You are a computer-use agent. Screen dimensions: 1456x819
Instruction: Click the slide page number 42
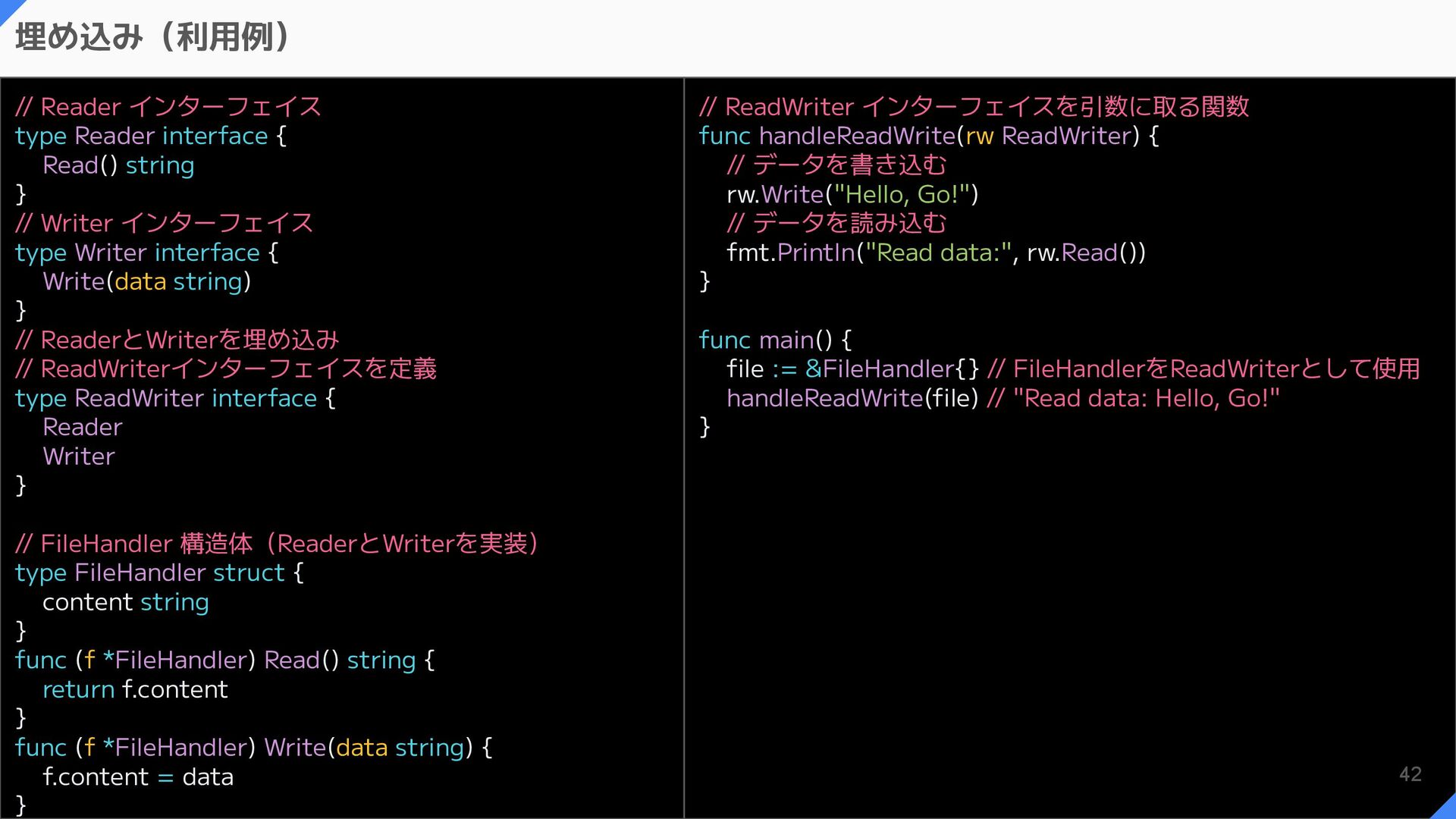click(x=1410, y=774)
